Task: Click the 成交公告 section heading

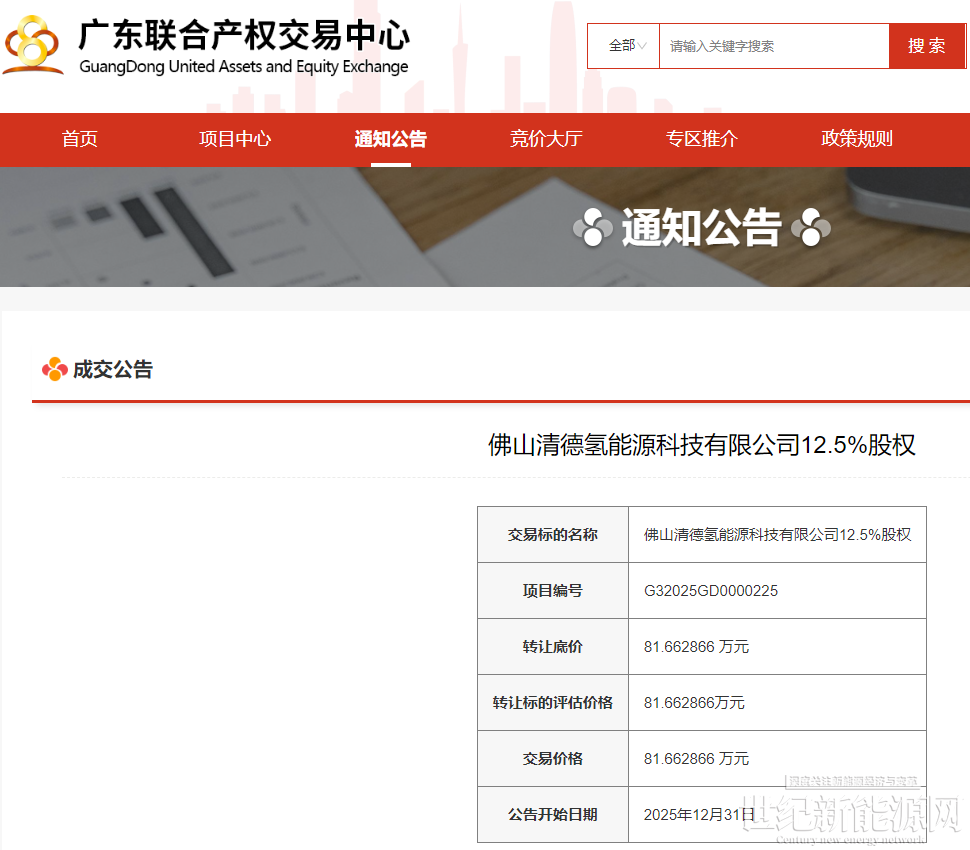Action: (x=112, y=370)
